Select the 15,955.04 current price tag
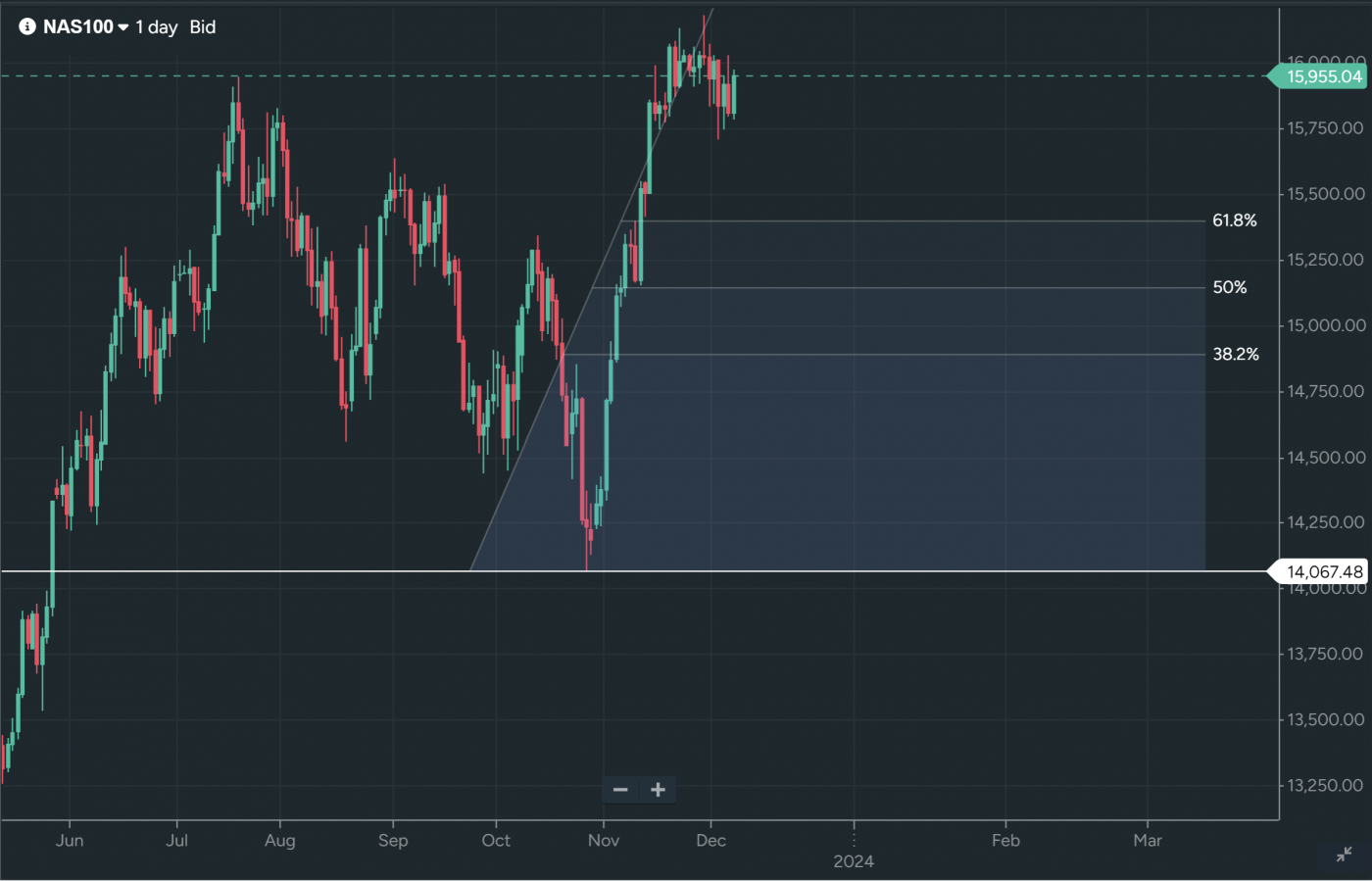The height and width of the screenshot is (881, 1372). point(1323,76)
